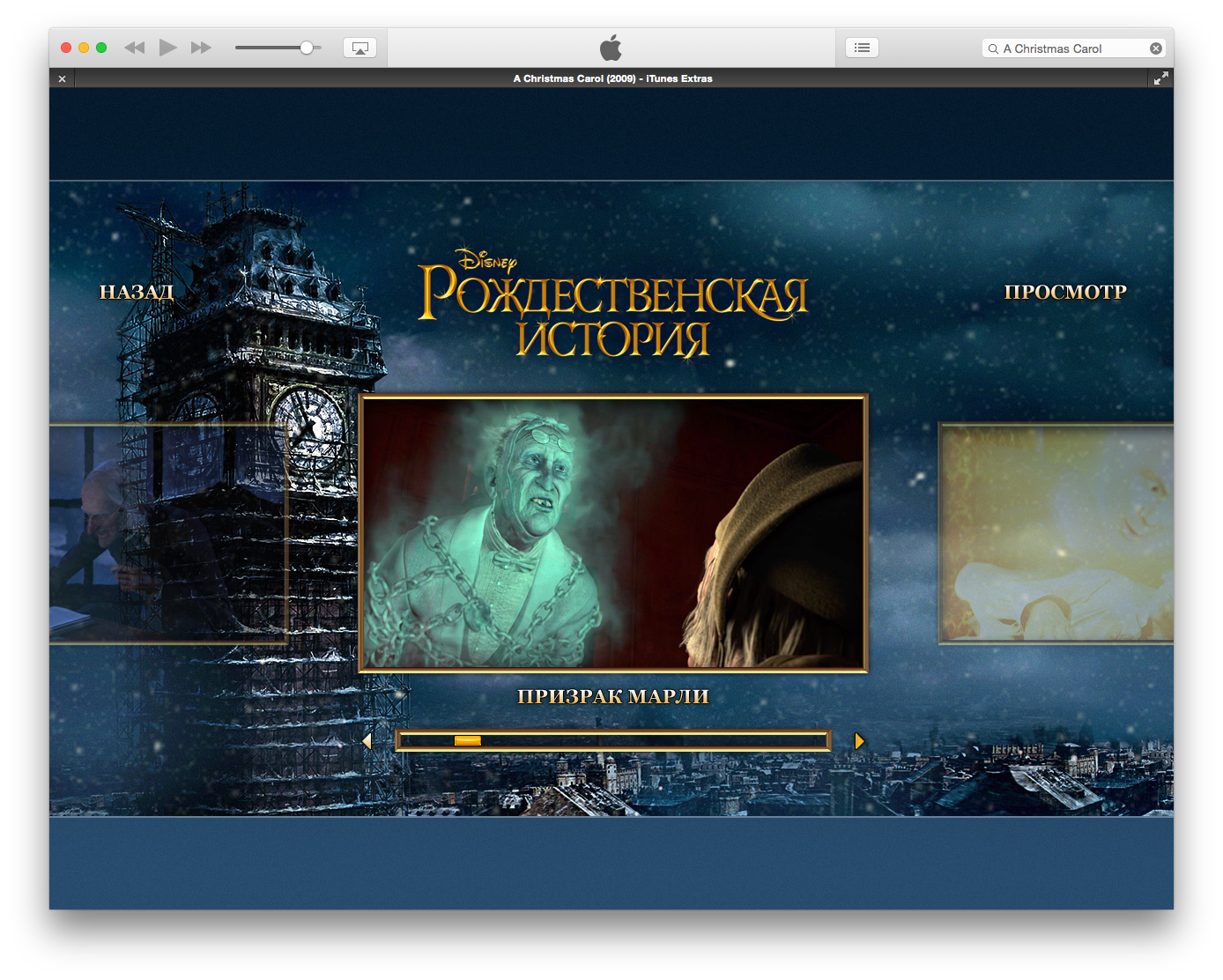The height and width of the screenshot is (980, 1223).
Task: Select the Marley's ghost scene thumbnail
Action: coord(613,532)
